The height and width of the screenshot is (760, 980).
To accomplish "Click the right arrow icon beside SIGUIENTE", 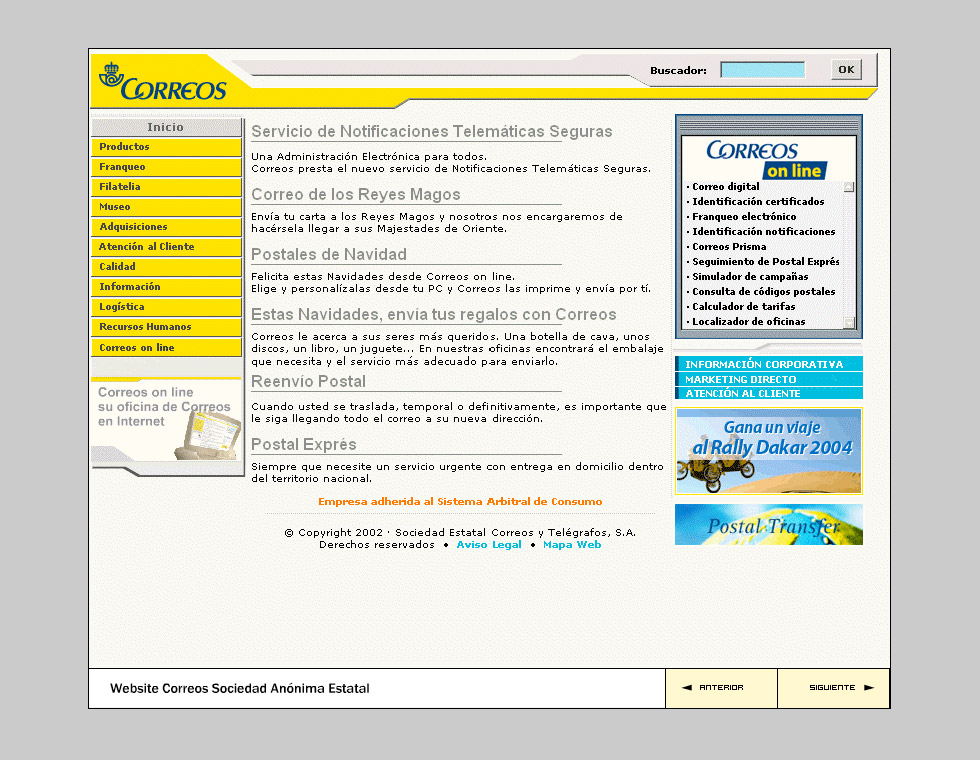I will click(869, 688).
